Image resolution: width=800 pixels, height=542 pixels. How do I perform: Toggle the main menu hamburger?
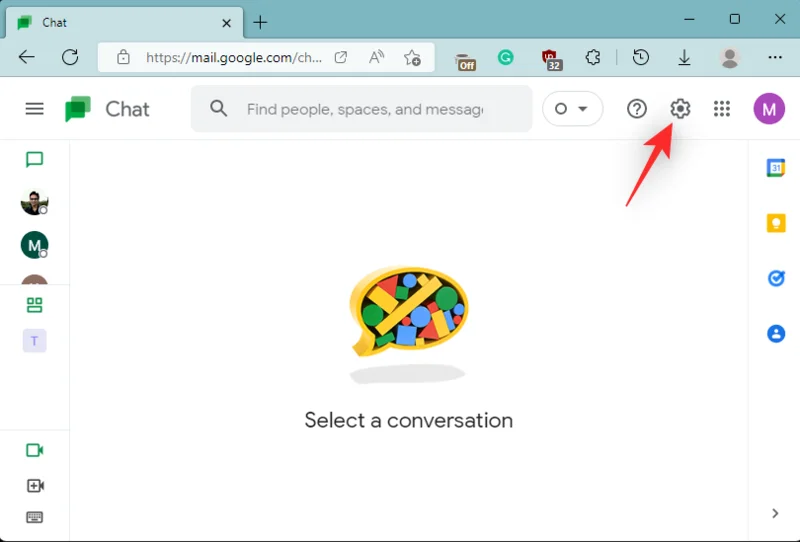pyautogui.click(x=35, y=109)
